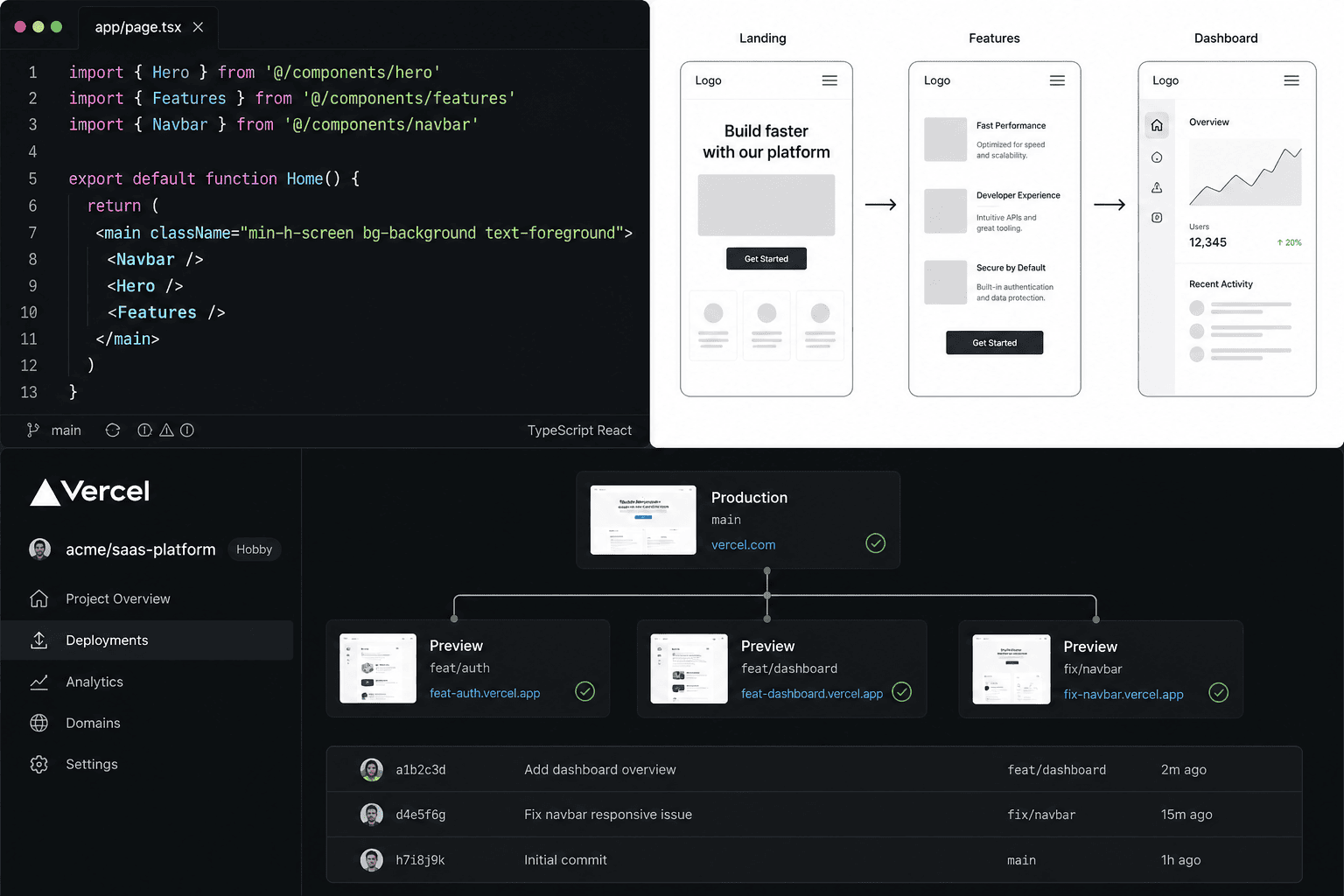
Task: Click the sync changes icon in status bar
Action: [x=113, y=430]
